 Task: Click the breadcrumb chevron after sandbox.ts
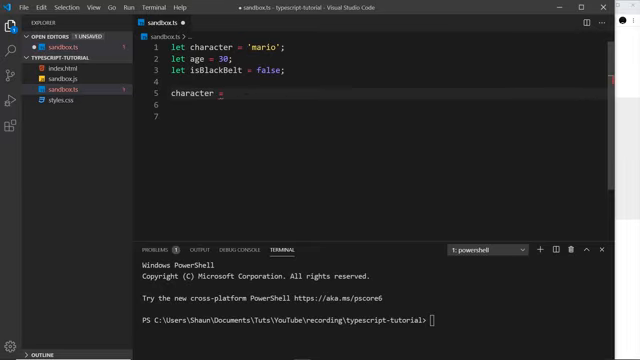pyautogui.click(x=184, y=37)
